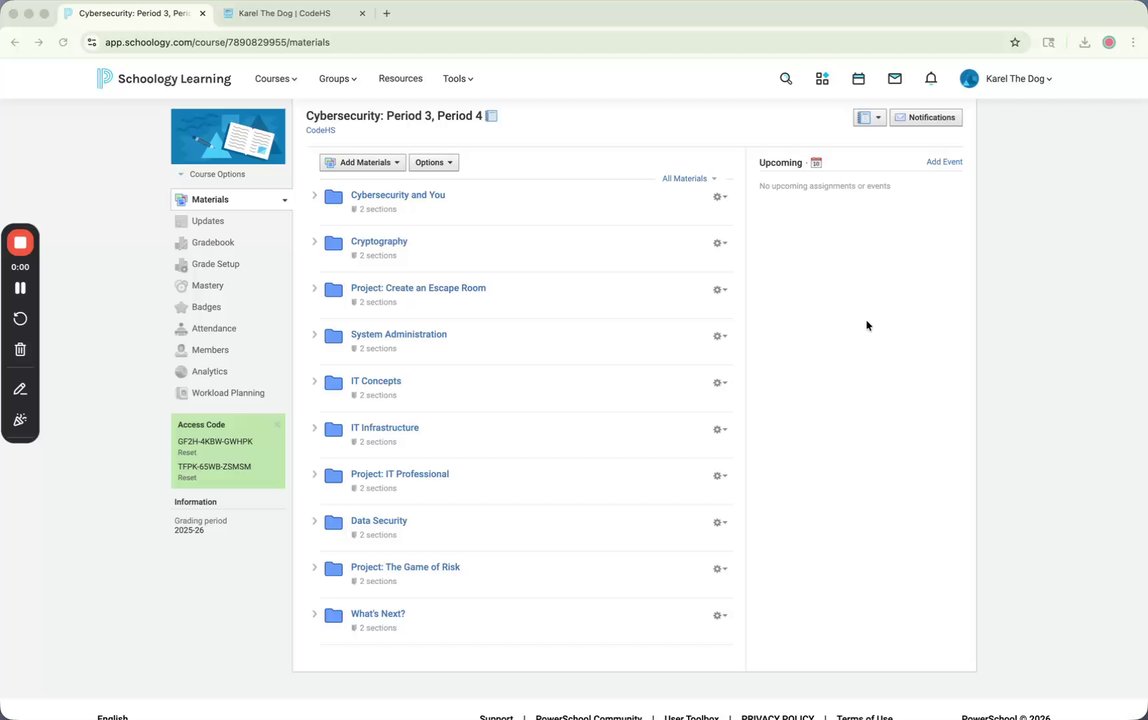The image size is (1148, 720).
Task: Open Gradebook in the sidebar
Action: 213,243
